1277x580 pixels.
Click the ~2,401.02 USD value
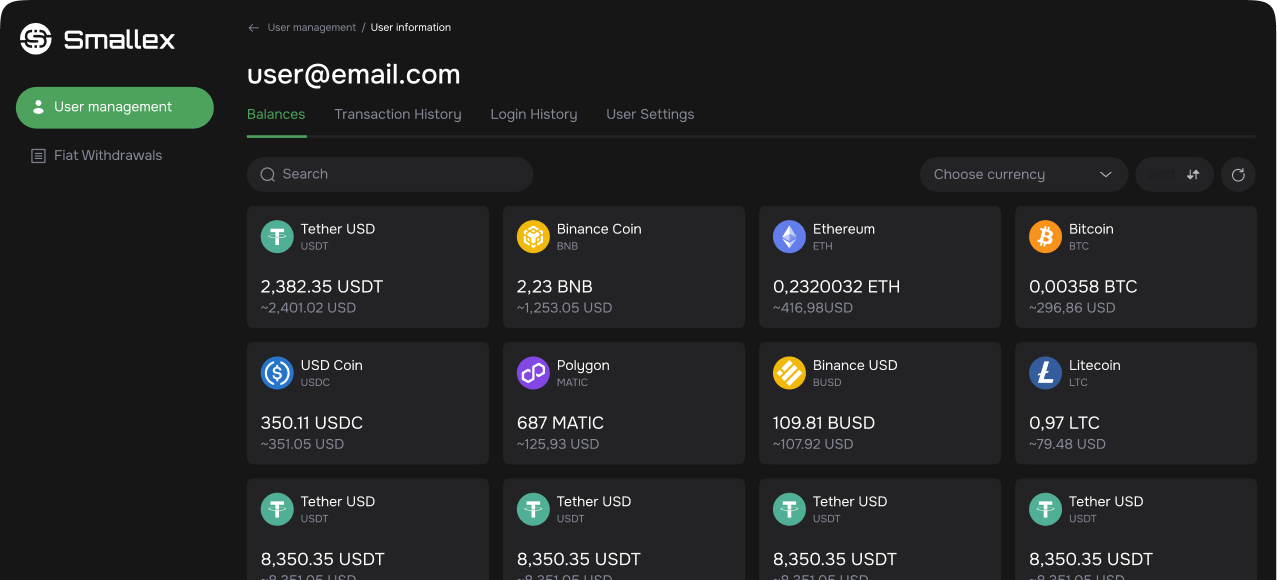[308, 308]
